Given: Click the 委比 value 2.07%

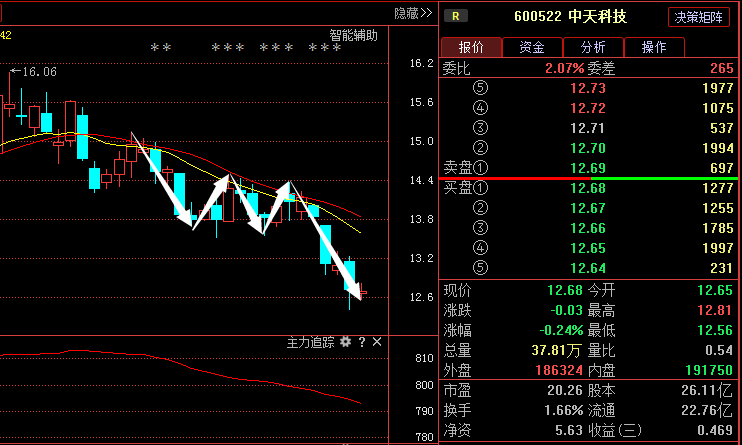Looking at the screenshot, I should [x=565, y=69].
